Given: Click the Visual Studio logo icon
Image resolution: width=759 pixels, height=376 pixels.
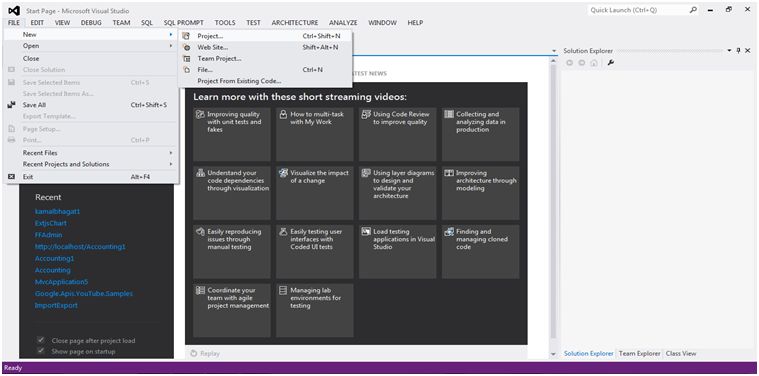Looking at the screenshot, I should click(x=13, y=10).
